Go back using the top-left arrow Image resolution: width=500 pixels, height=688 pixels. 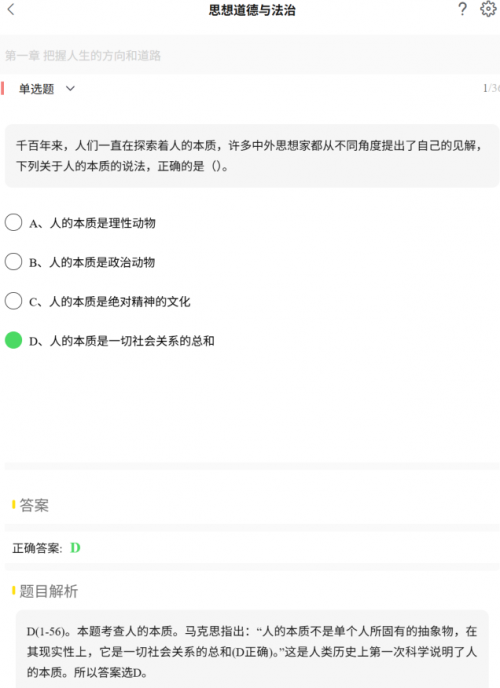pos(11,9)
